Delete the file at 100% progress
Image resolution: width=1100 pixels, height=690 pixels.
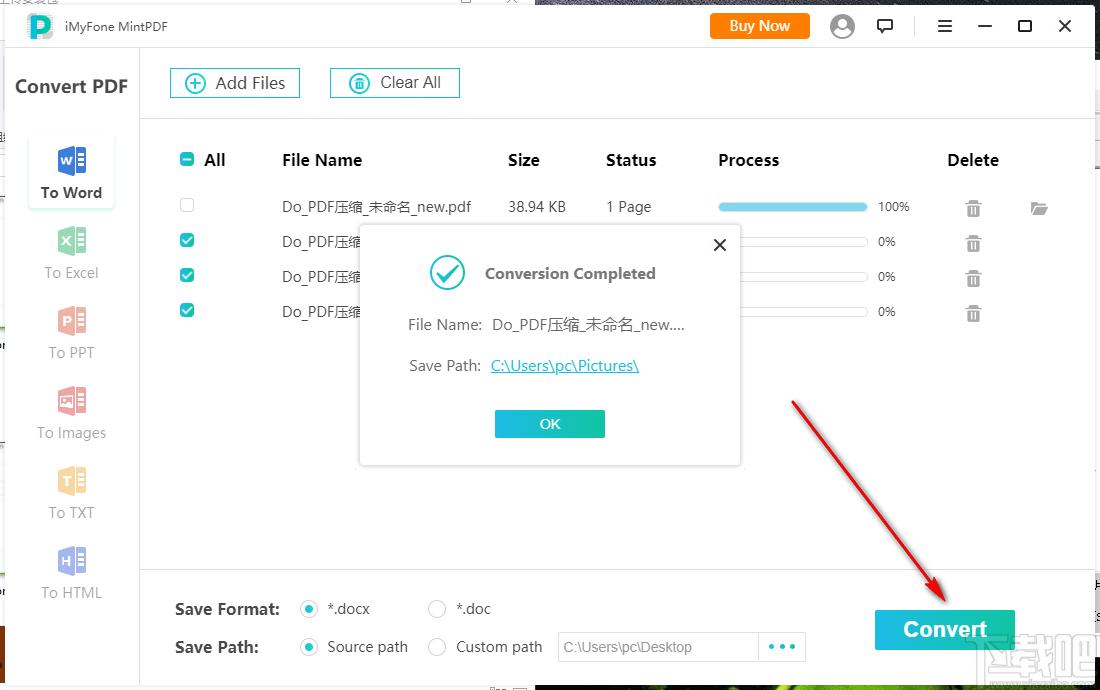tap(973, 208)
